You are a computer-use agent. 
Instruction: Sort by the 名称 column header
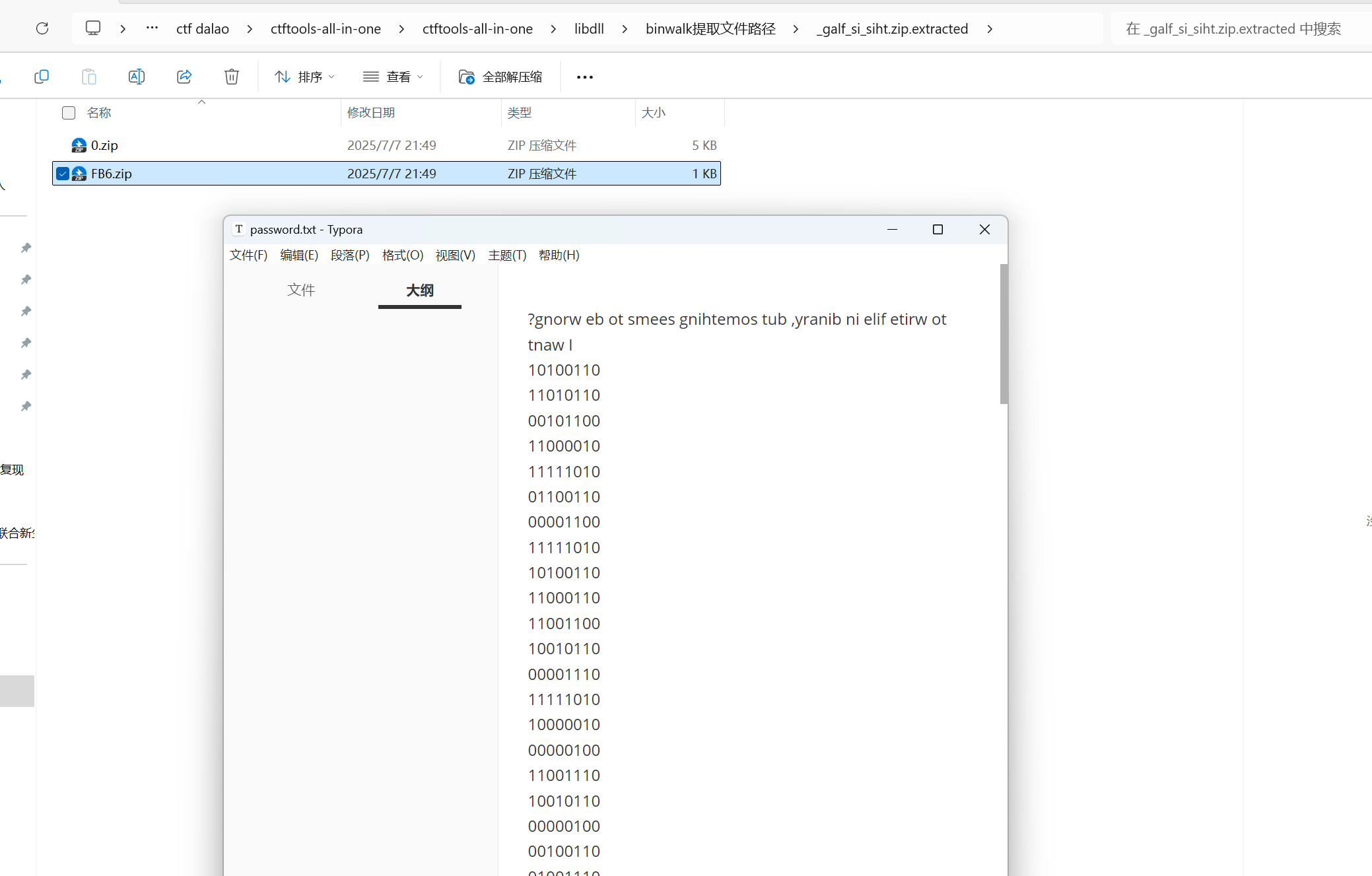pos(99,113)
